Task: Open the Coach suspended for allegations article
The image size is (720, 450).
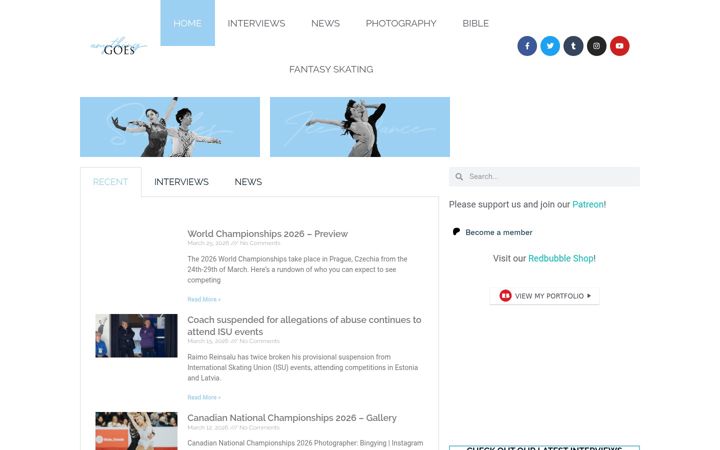Action: pyautogui.click(x=304, y=326)
